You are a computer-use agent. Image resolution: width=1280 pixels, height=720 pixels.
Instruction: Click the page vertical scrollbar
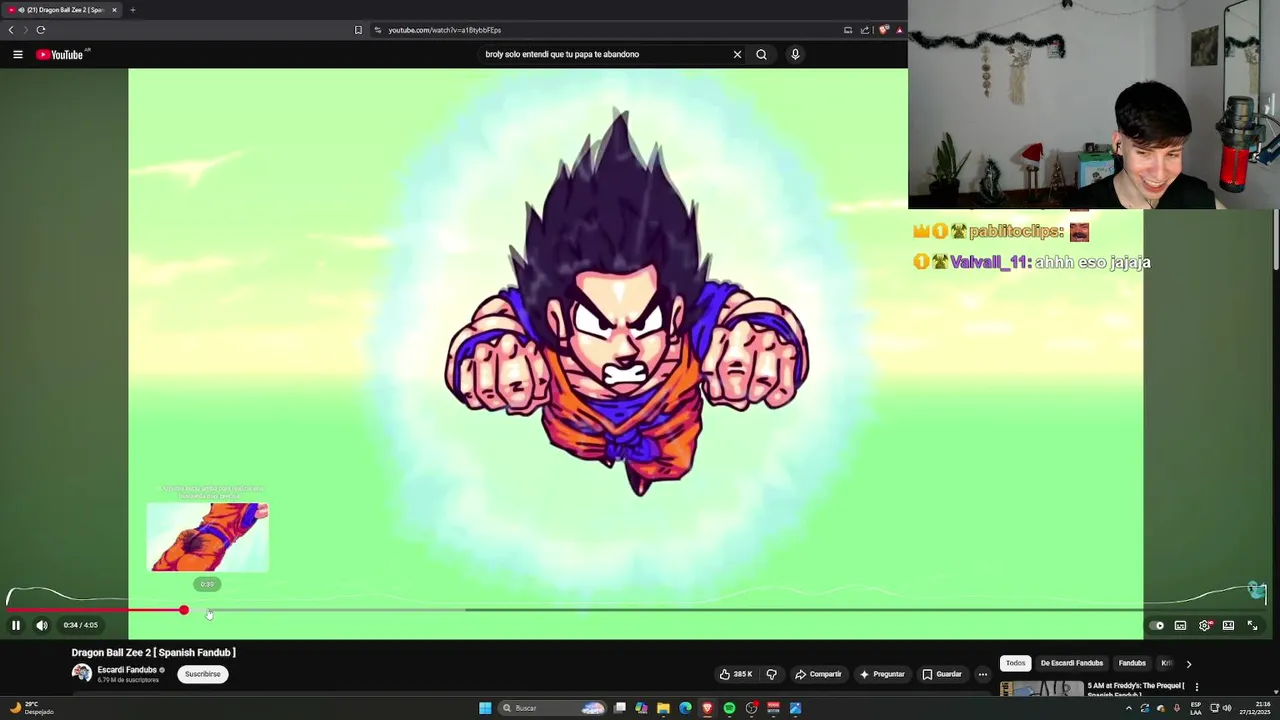[x=1276, y=240]
